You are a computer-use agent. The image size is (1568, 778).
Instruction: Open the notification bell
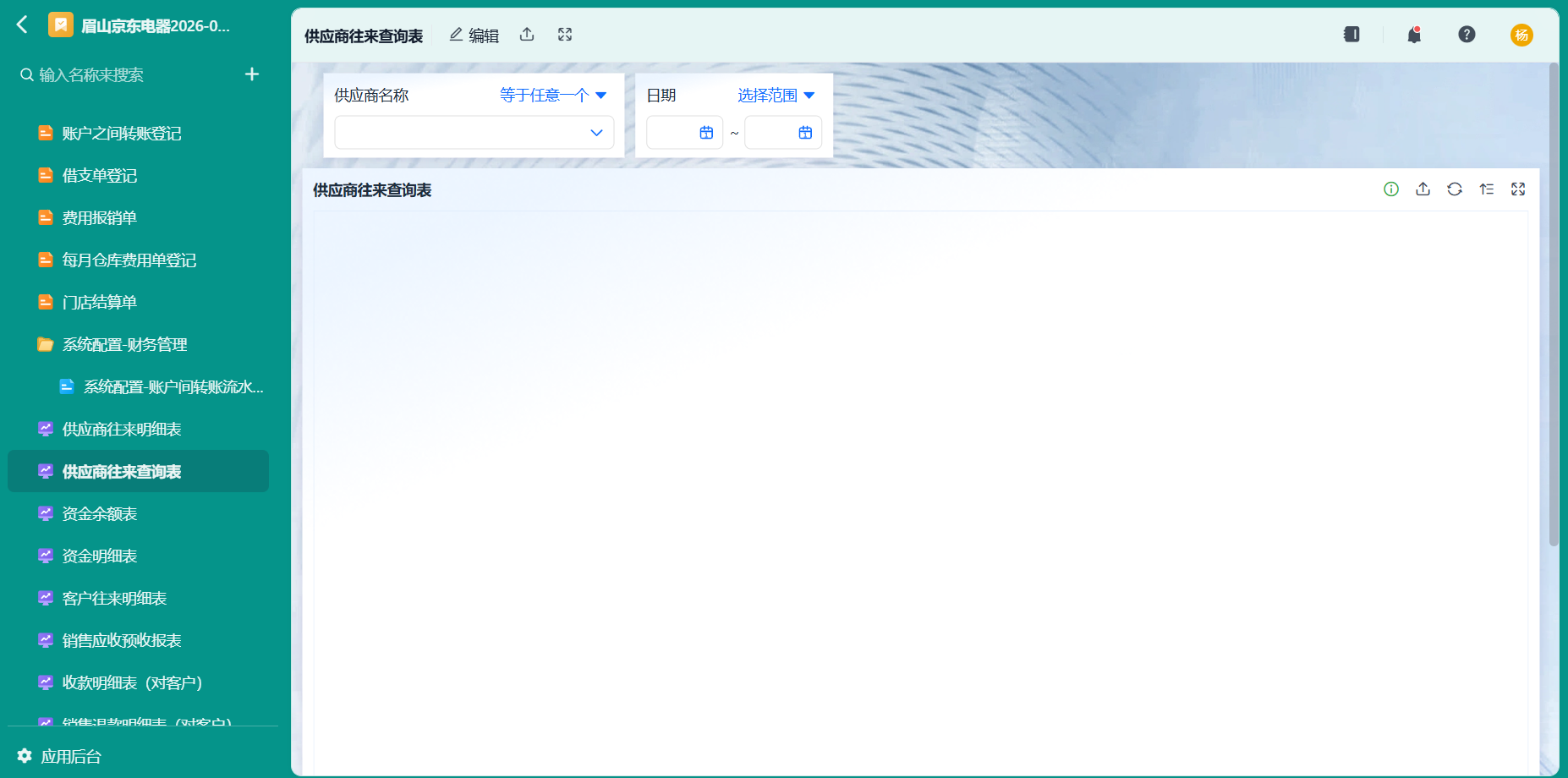click(x=1414, y=35)
